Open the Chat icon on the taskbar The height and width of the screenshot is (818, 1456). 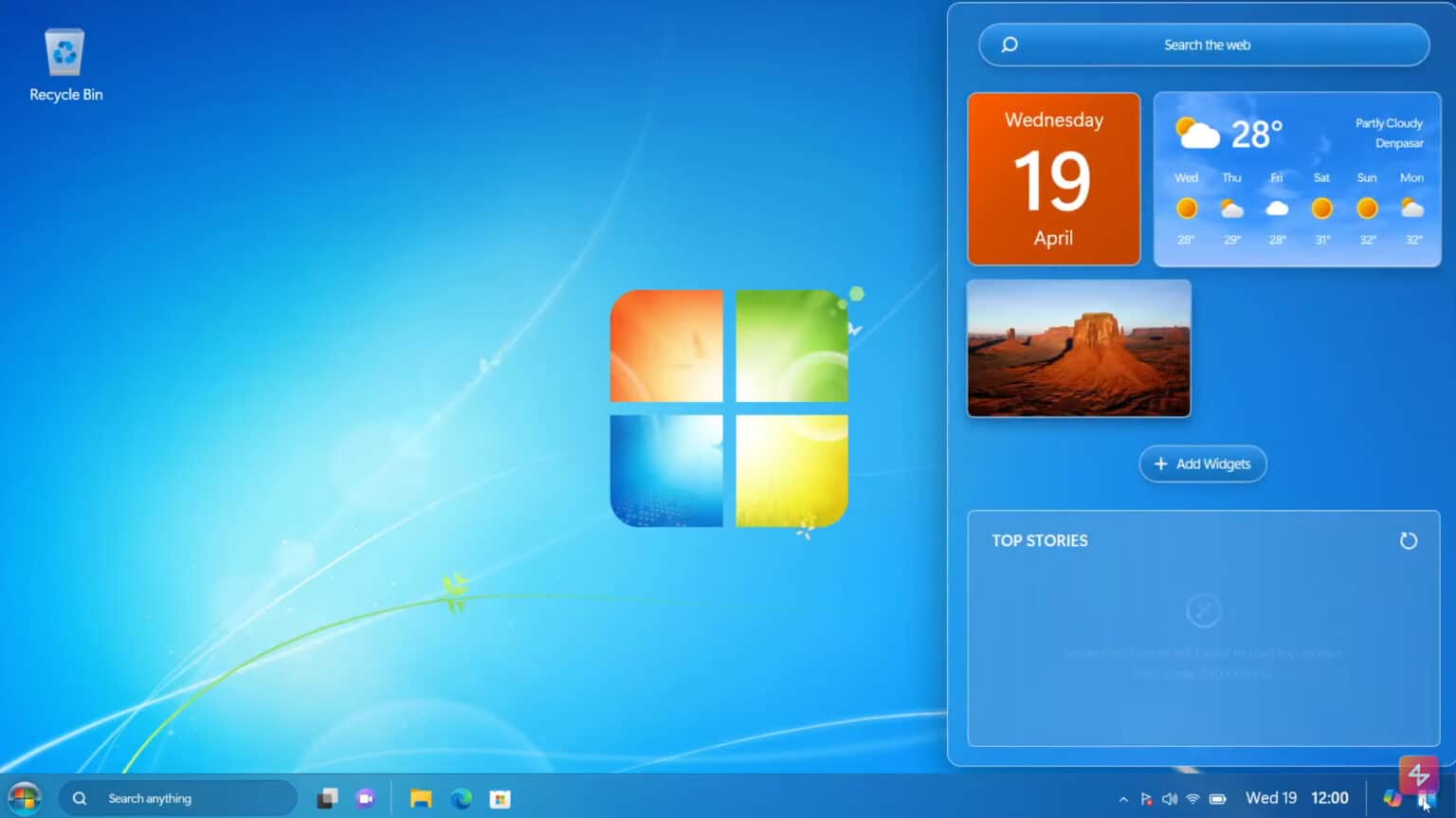pyautogui.click(x=365, y=798)
